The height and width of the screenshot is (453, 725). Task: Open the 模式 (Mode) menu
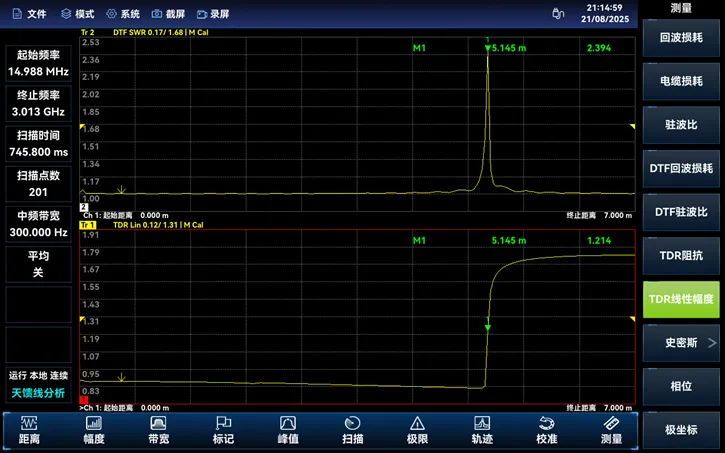(77, 14)
